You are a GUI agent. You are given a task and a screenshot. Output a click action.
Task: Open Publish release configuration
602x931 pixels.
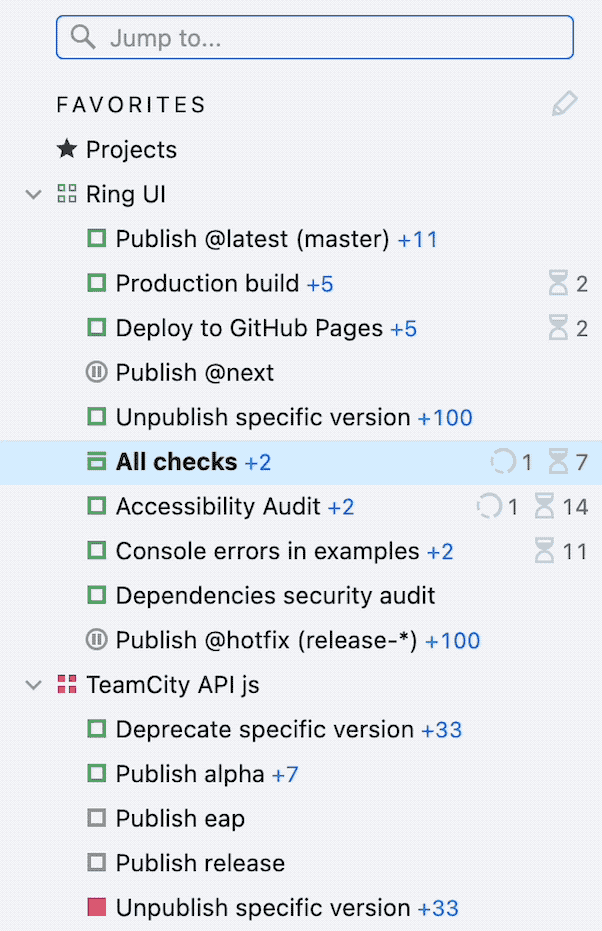pos(200,863)
